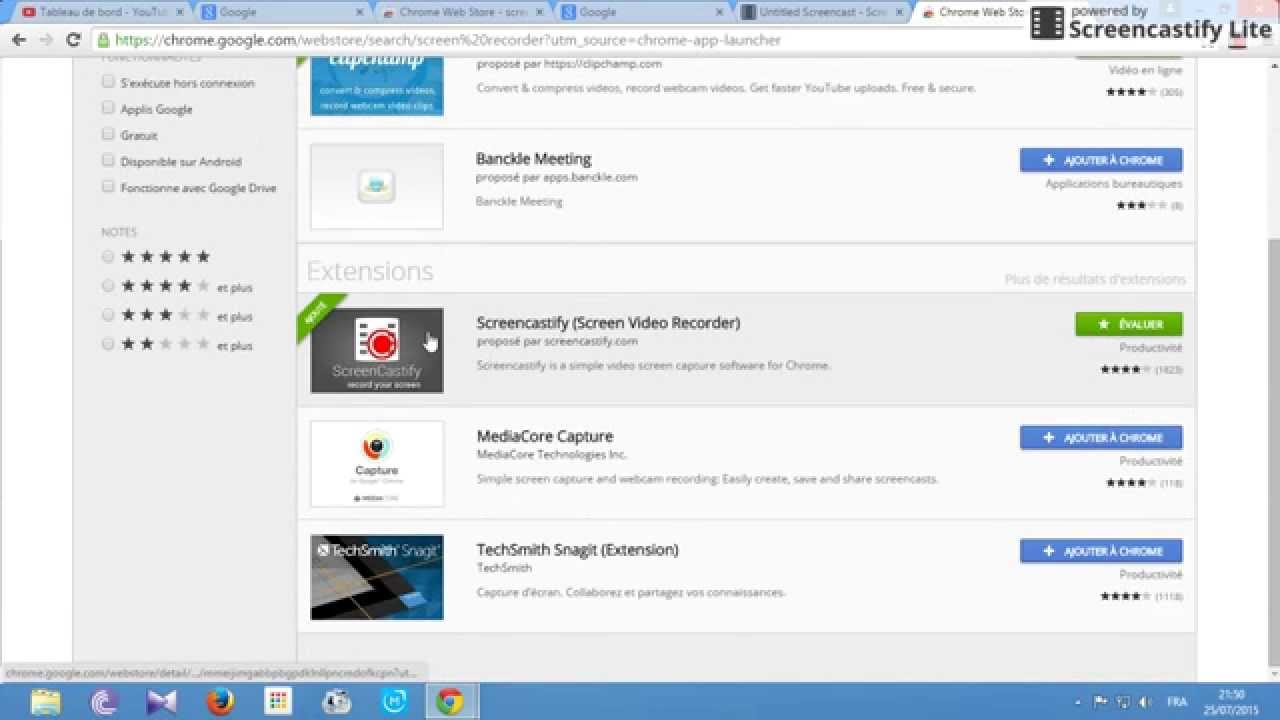Open Visual Studio from the taskbar
This screenshot has width=1280, height=720.
[161, 702]
